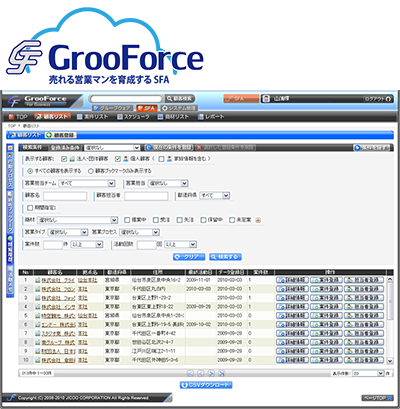400x409 pixels.
Task: Open the TOP menu item
Action: [18, 117]
